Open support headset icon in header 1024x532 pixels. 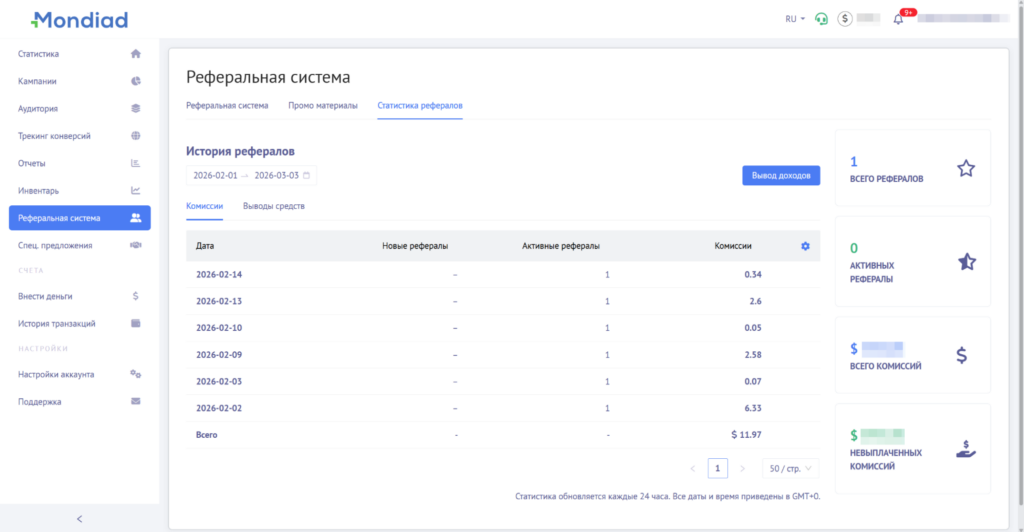click(x=821, y=19)
